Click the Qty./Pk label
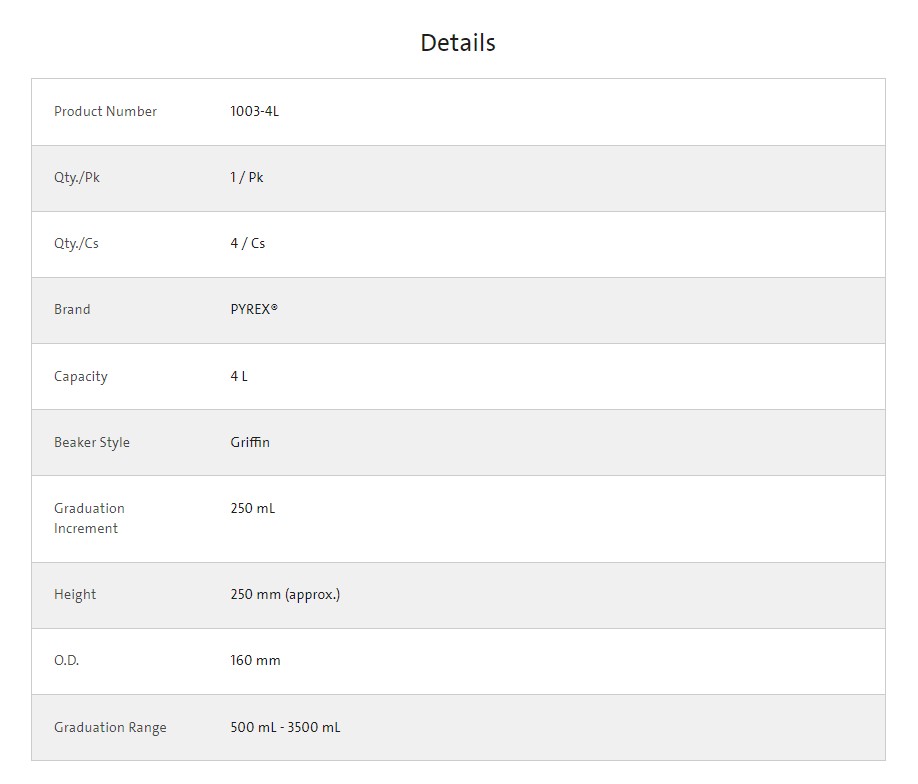 (77, 178)
